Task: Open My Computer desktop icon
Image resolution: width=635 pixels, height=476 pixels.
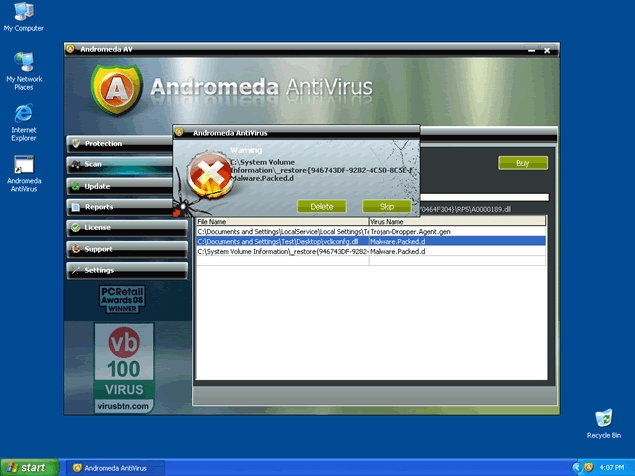Action: [x=24, y=14]
